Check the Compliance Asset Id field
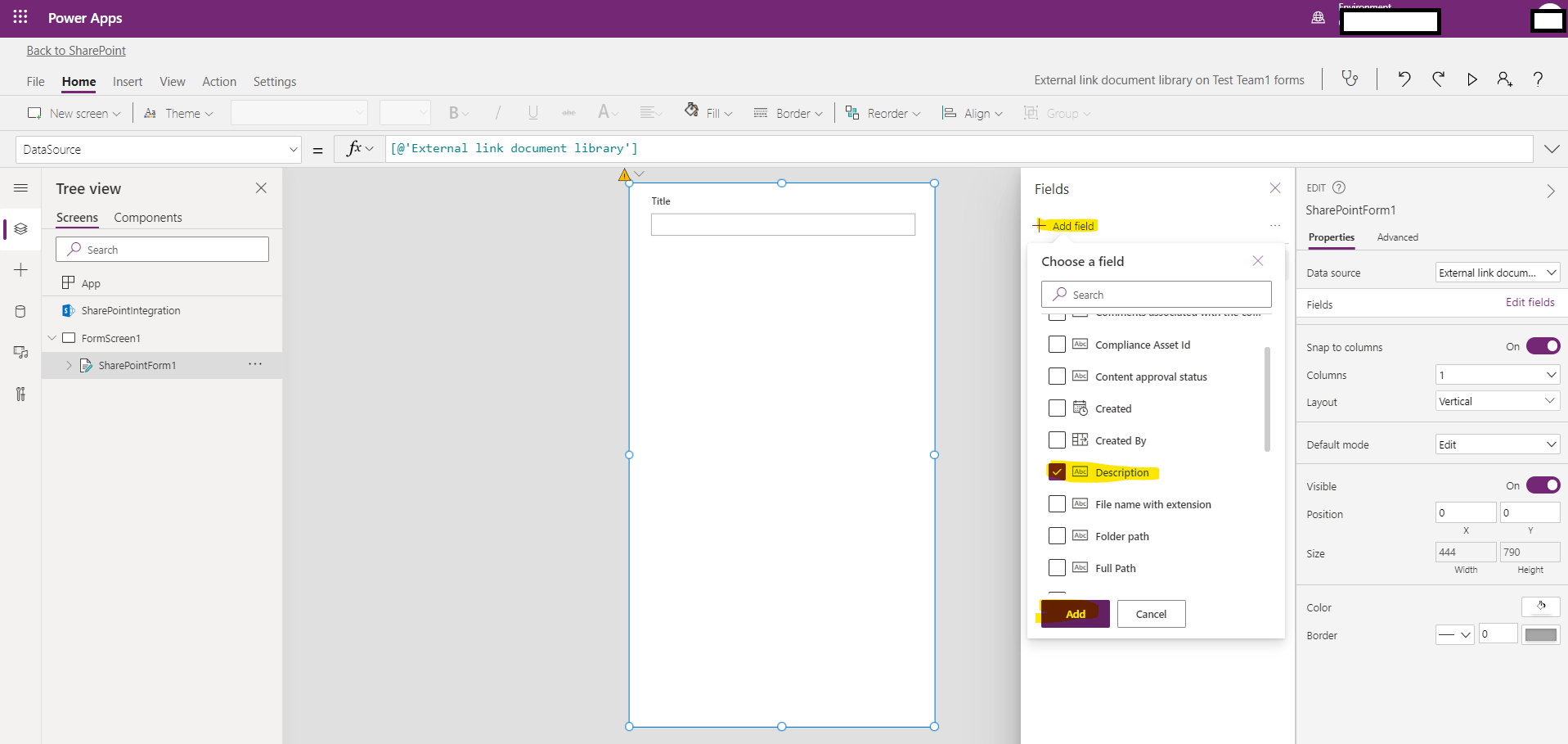Viewport: 1568px width, 744px height. (1057, 345)
